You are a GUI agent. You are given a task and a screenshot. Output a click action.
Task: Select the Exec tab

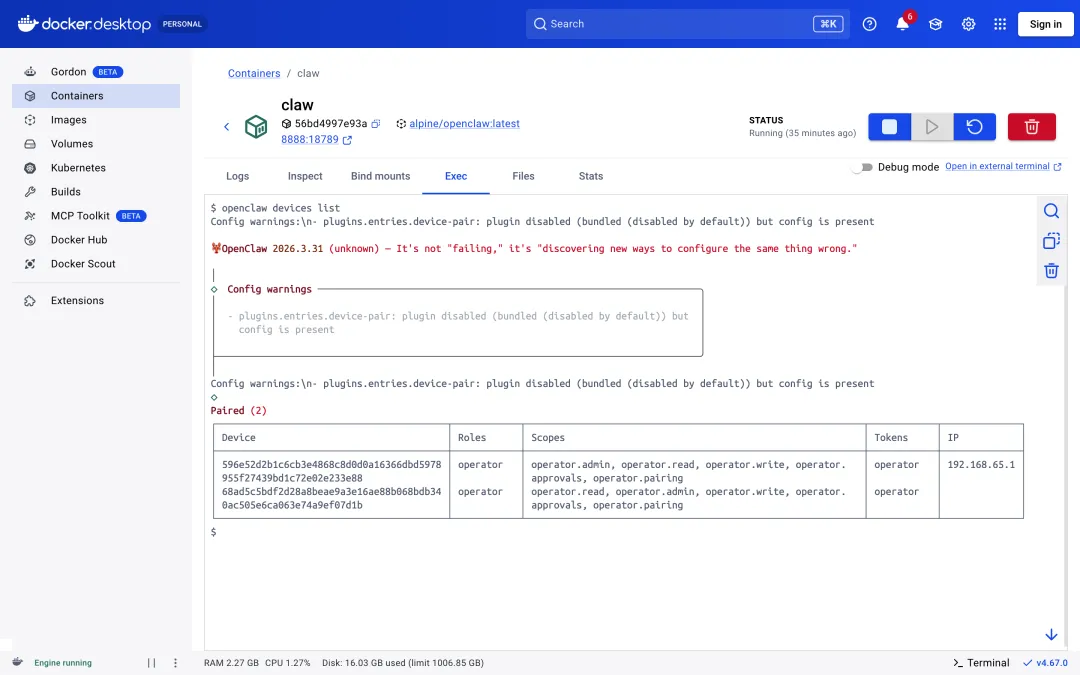(x=456, y=176)
